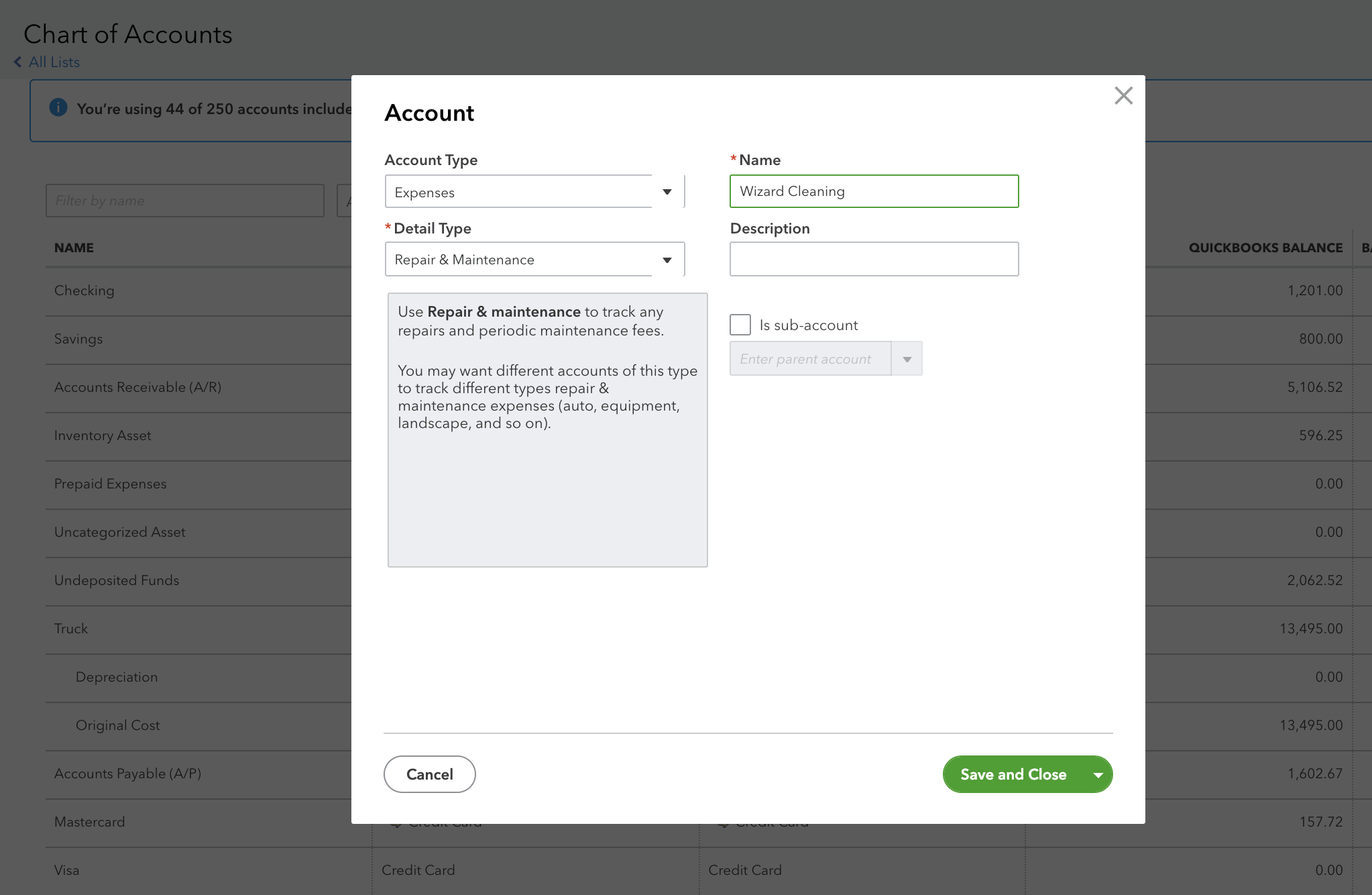Select the Prepaid Expenses row
The image size is (1372, 895).
pyautogui.click(x=110, y=484)
